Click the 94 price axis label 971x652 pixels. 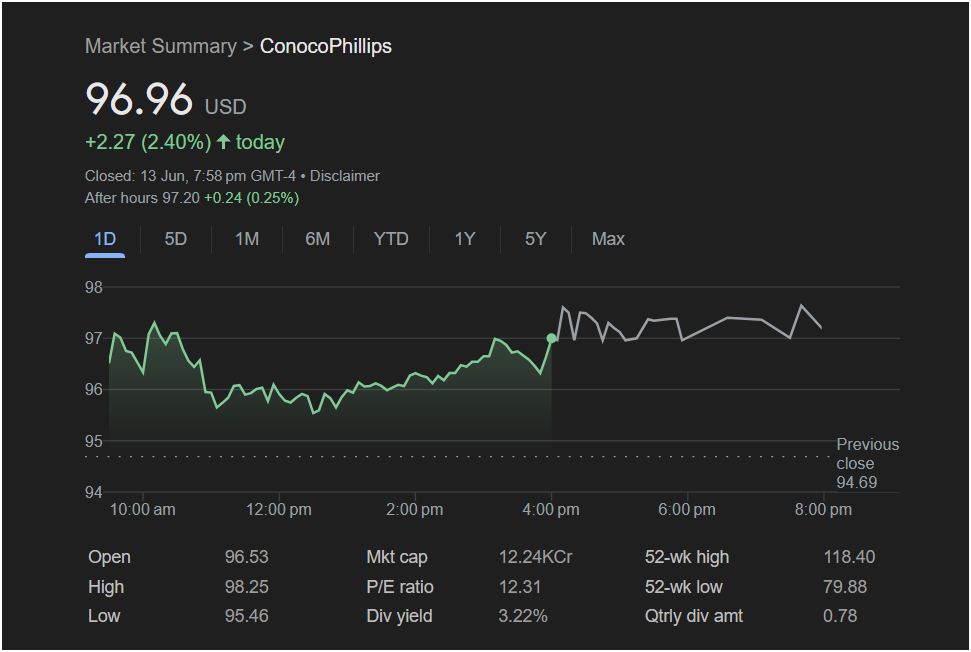pyautogui.click(x=94, y=492)
